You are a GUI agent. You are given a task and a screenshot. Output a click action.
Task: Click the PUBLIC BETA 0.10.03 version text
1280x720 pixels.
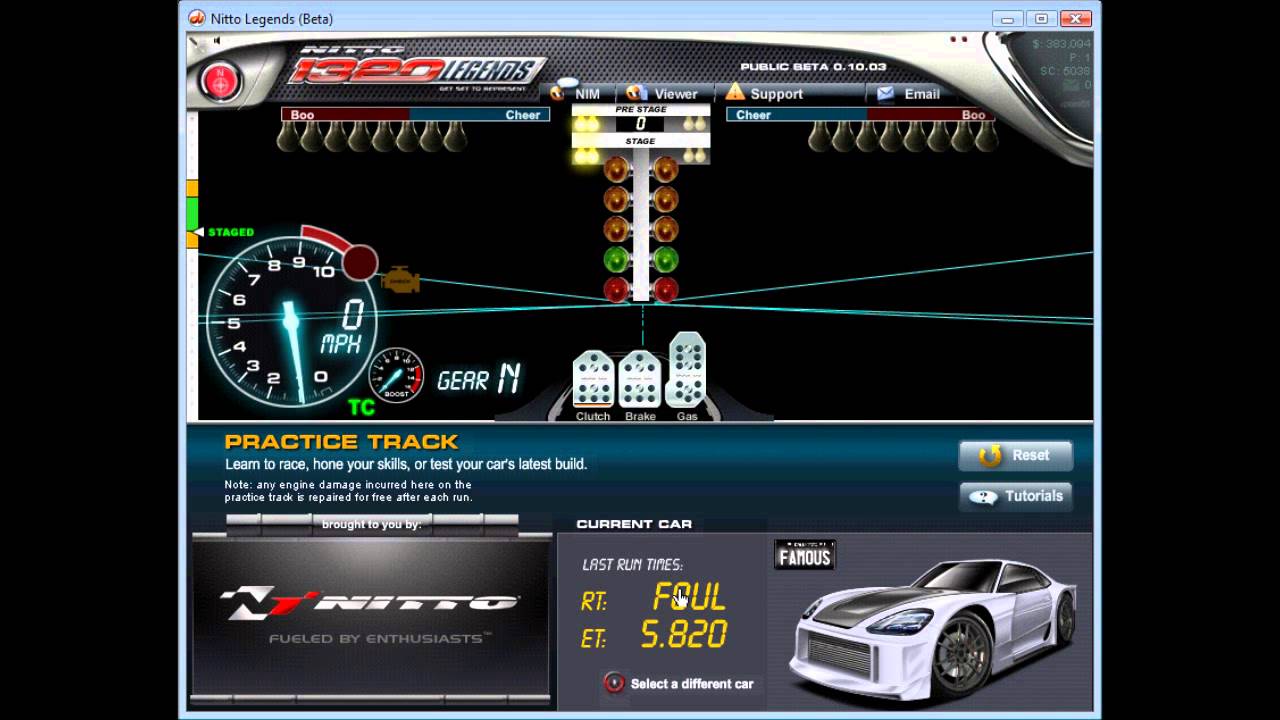812,66
